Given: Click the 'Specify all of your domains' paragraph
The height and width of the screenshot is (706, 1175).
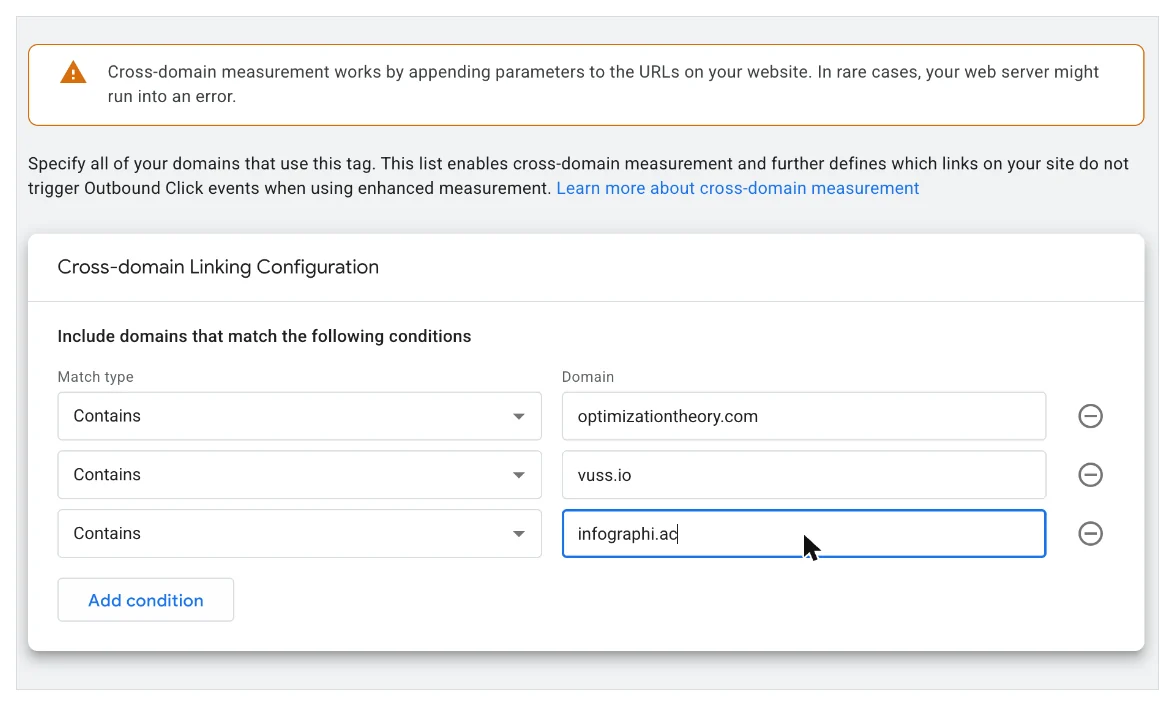Looking at the screenshot, I should (x=578, y=175).
